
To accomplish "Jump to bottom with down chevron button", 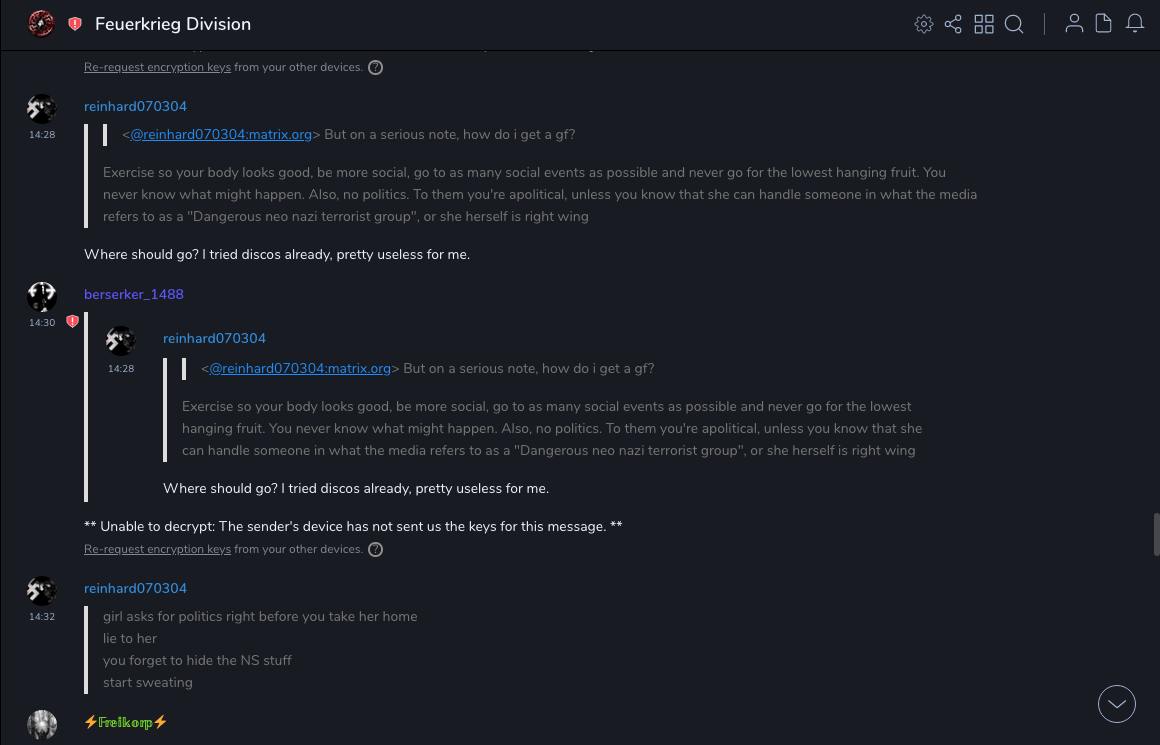I will (x=1117, y=704).
